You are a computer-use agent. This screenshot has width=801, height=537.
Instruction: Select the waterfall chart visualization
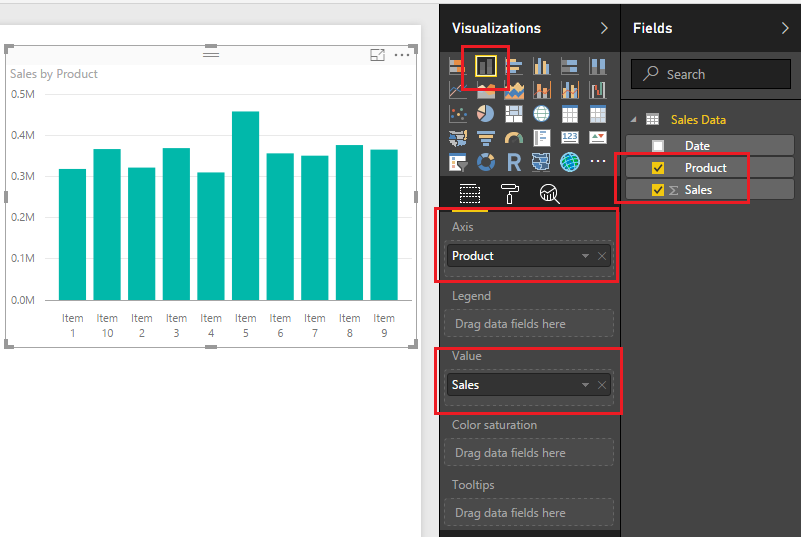tap(598, 90)
